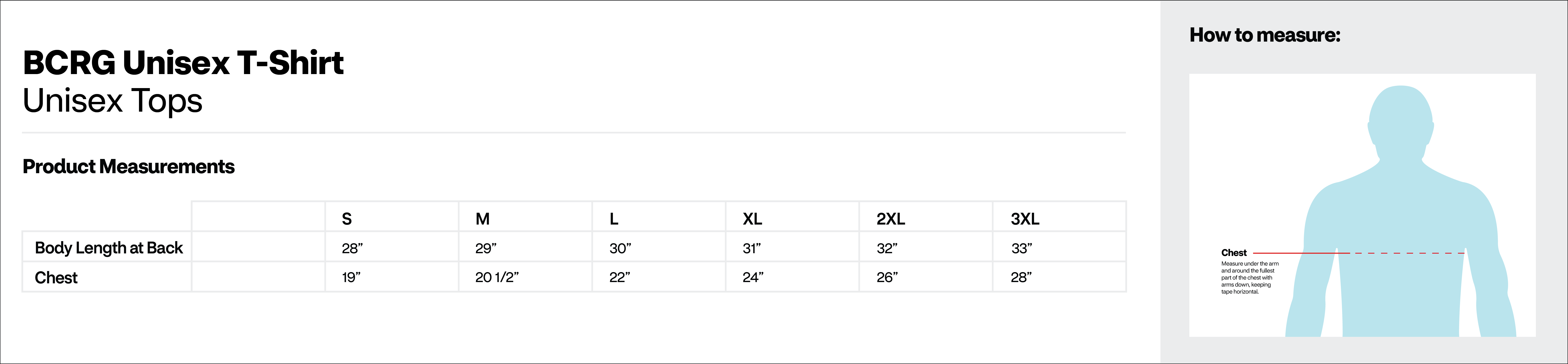Click the 20 1/2” chest cell for M
This screenshot has width=1568, height=364.
tap(497, 278)
